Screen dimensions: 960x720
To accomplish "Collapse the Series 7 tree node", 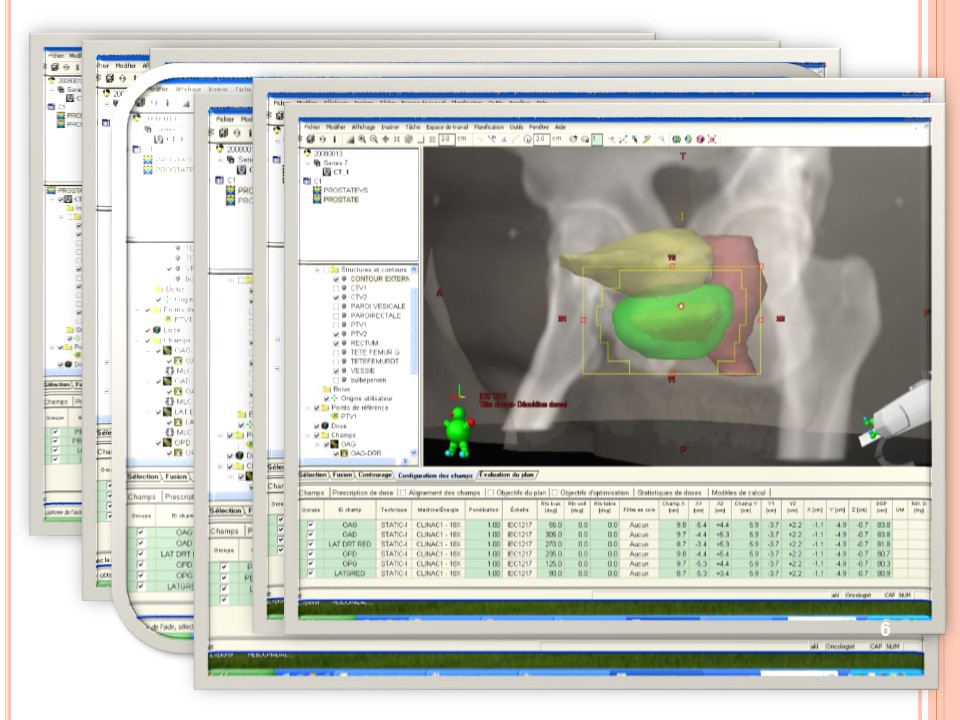I will pyautogui.click(x=307, y=162).
